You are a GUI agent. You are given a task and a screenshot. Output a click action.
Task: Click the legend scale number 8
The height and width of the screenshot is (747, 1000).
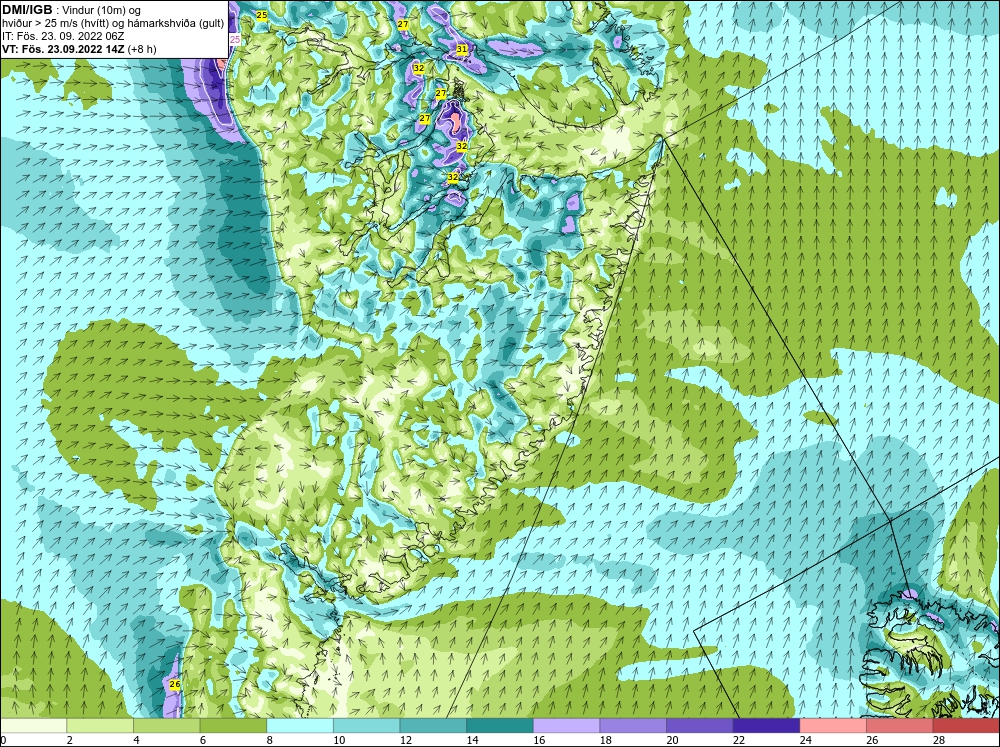tap(270, 740)
